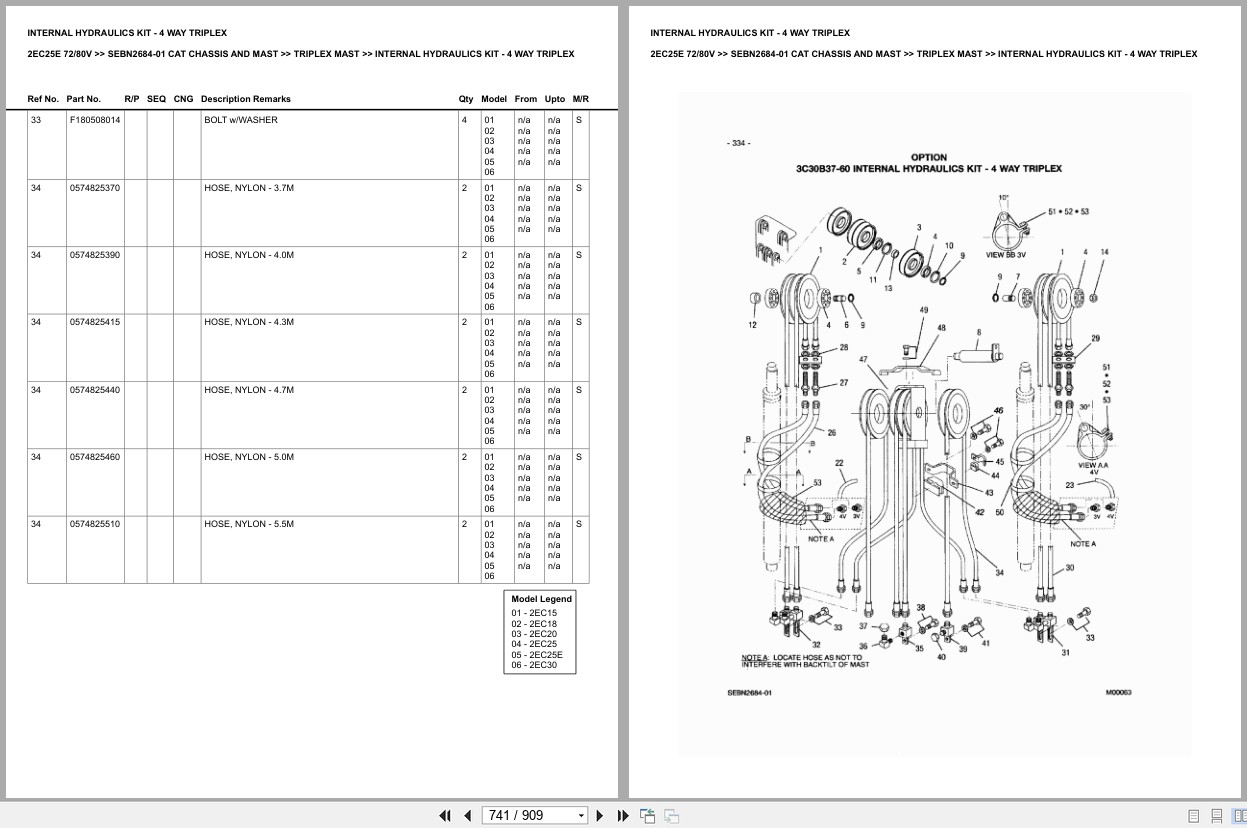
Task: Click part number 0574825390
Action: click(x=95, y=255)
